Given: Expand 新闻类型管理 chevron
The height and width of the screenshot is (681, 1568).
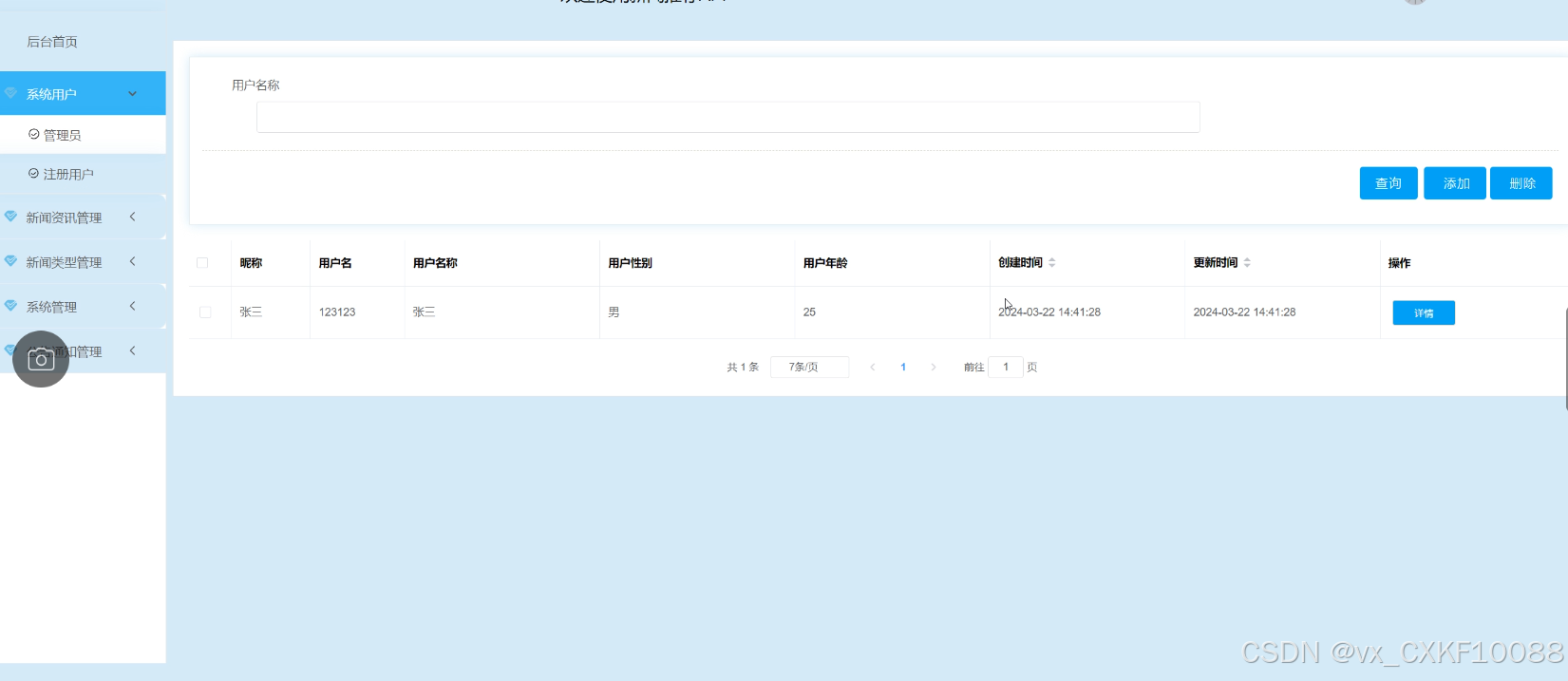Looking at the screenshot, I should pos(133,261).
